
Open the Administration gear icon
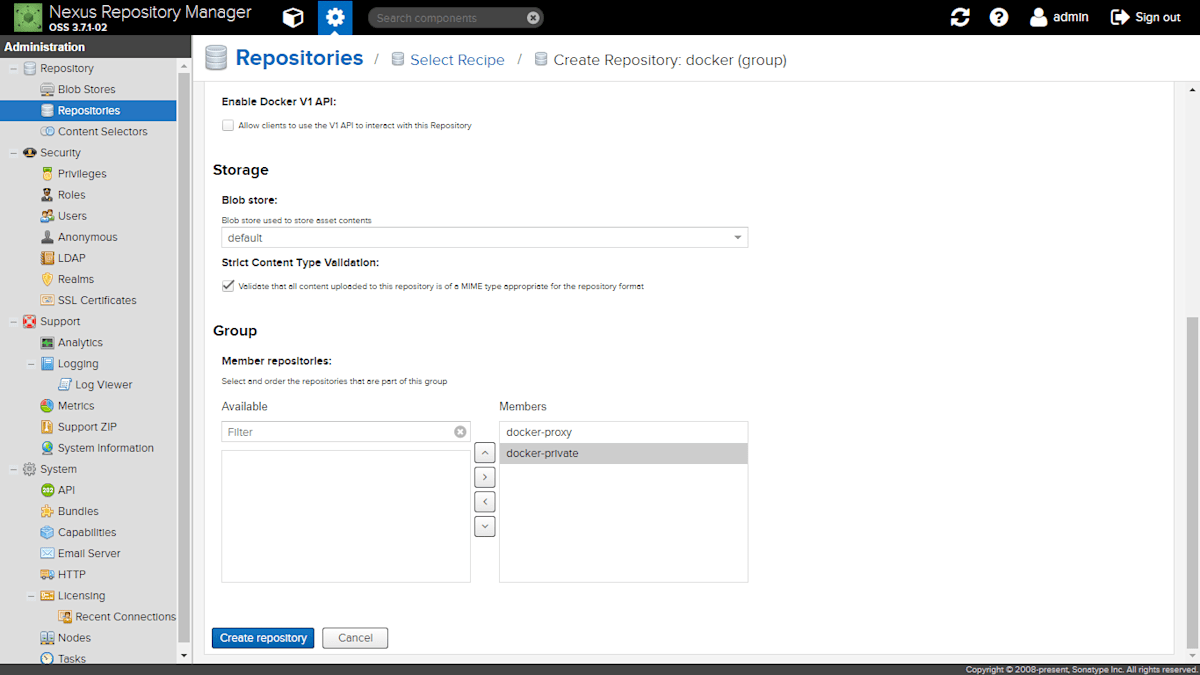coord(335,17)
